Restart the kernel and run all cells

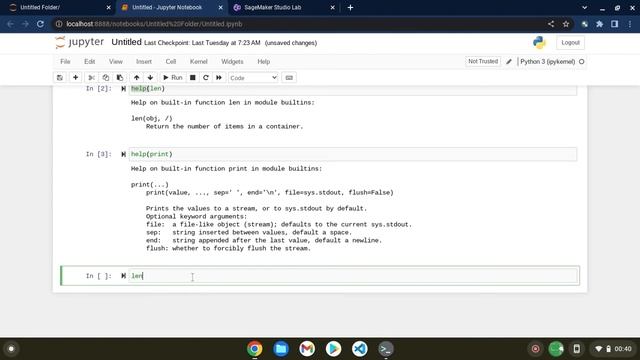pyautogui.click(x=219, y=78)
